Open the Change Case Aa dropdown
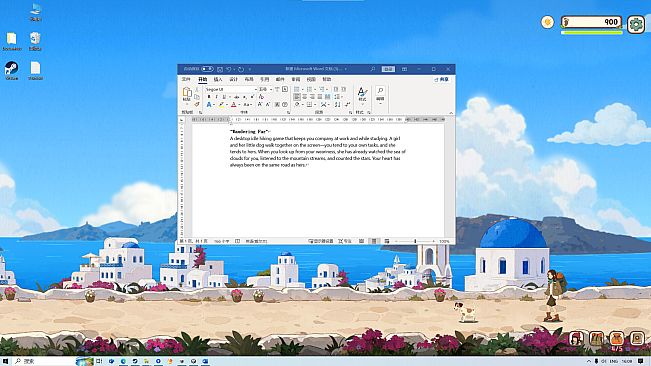 click(247, 105)
